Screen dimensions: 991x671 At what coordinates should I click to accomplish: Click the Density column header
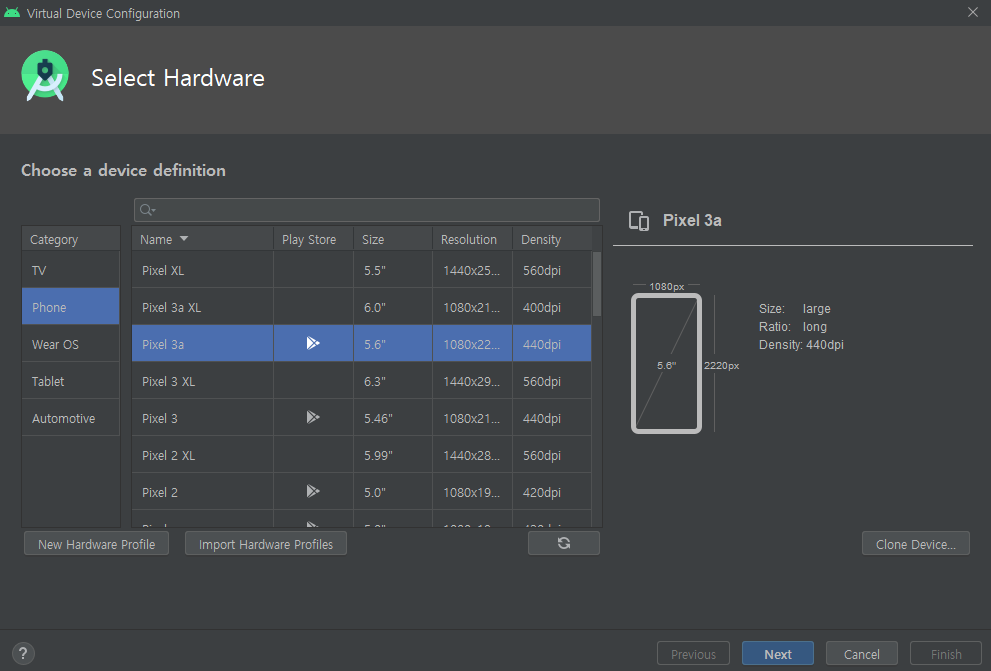pos(552,239)
